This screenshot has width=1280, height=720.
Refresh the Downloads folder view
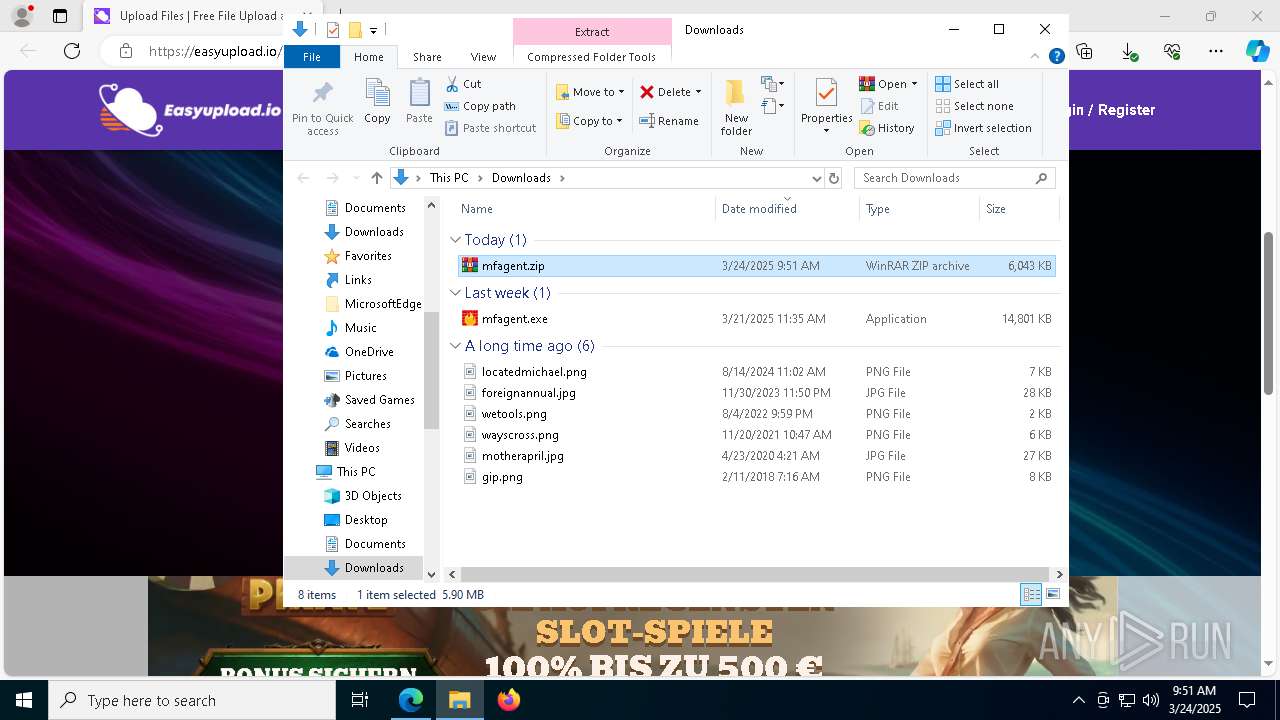tap(834, 178)
